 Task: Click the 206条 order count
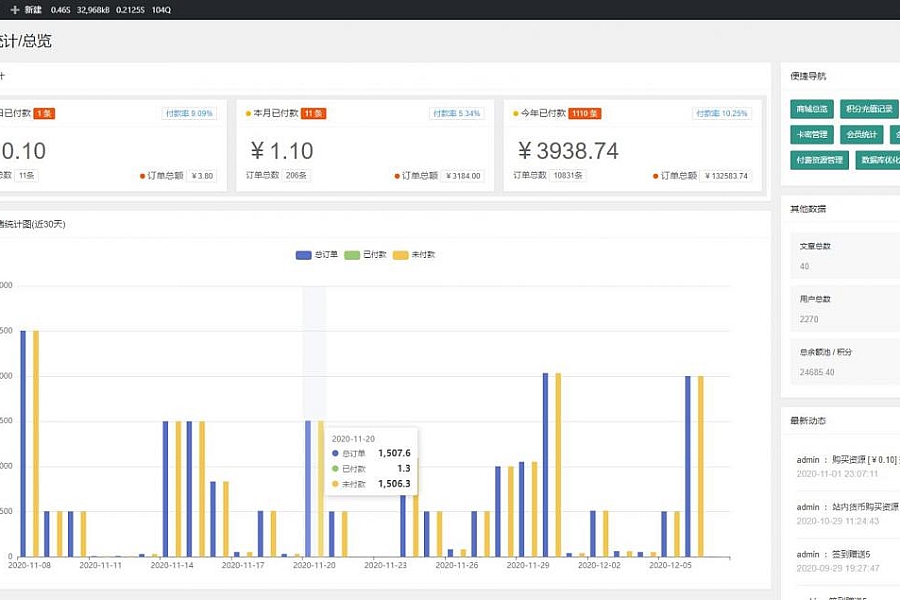(x=296, y=175)
